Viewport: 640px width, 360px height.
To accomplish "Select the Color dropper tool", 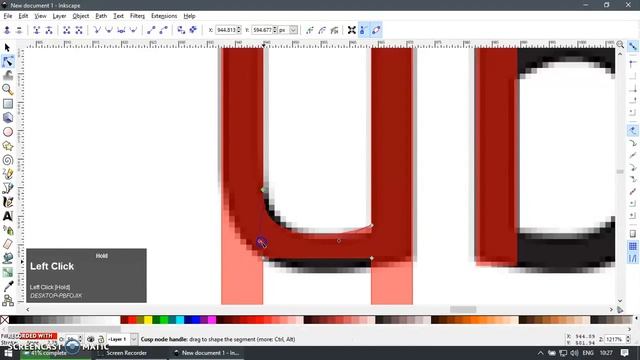I will coord(7,286).
